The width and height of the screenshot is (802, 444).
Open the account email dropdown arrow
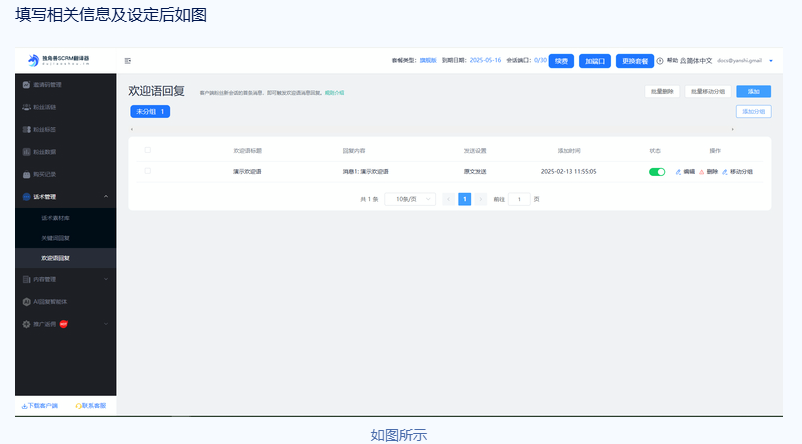pyautogui.click(x=771, y=61)
